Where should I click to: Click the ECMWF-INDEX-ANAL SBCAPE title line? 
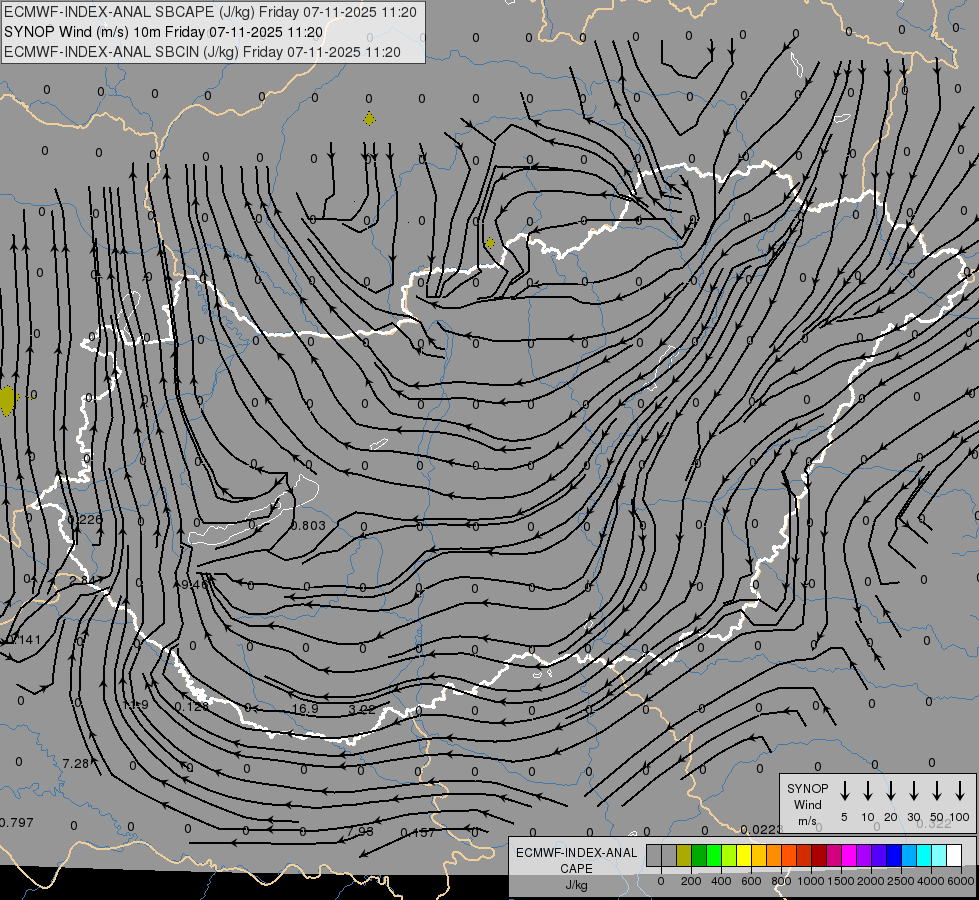[x=210, y=12]
